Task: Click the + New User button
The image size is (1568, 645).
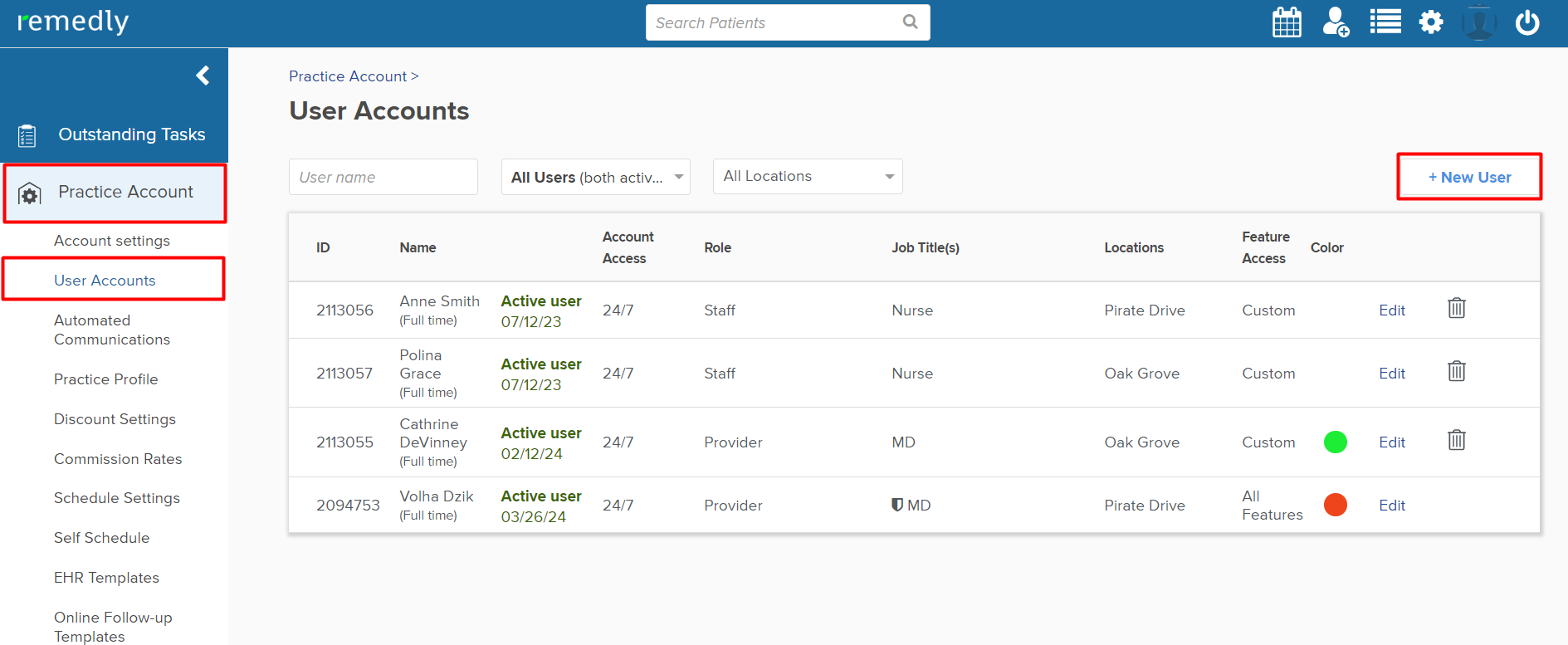Action: point(1469,177)
